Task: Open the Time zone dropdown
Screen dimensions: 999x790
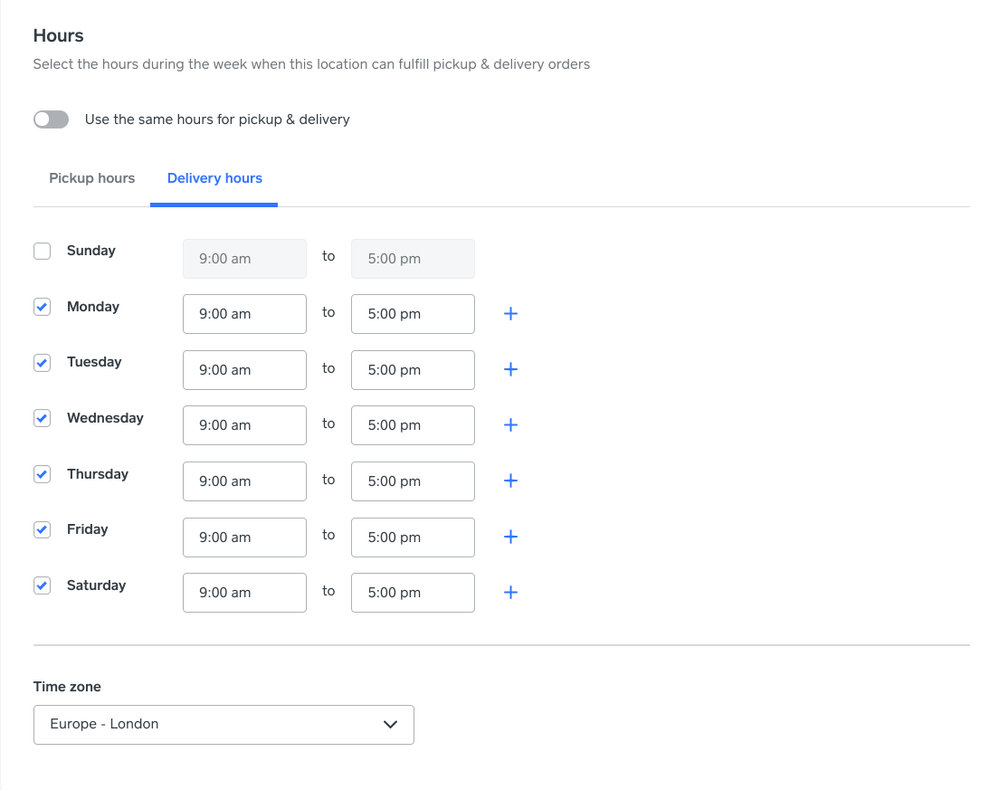Action: click(223, 725)
